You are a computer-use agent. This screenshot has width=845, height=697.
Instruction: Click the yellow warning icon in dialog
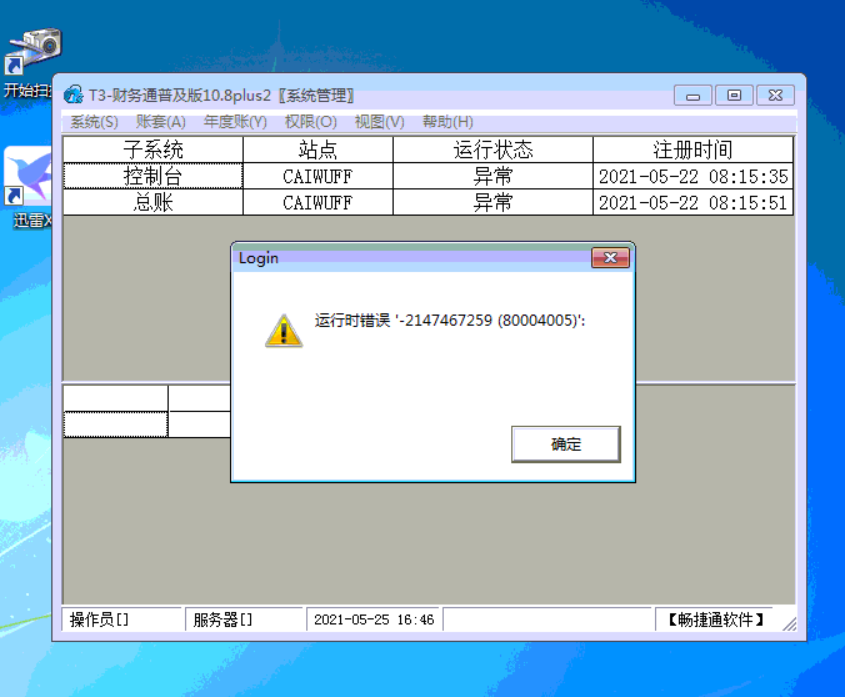pos(283,330)
